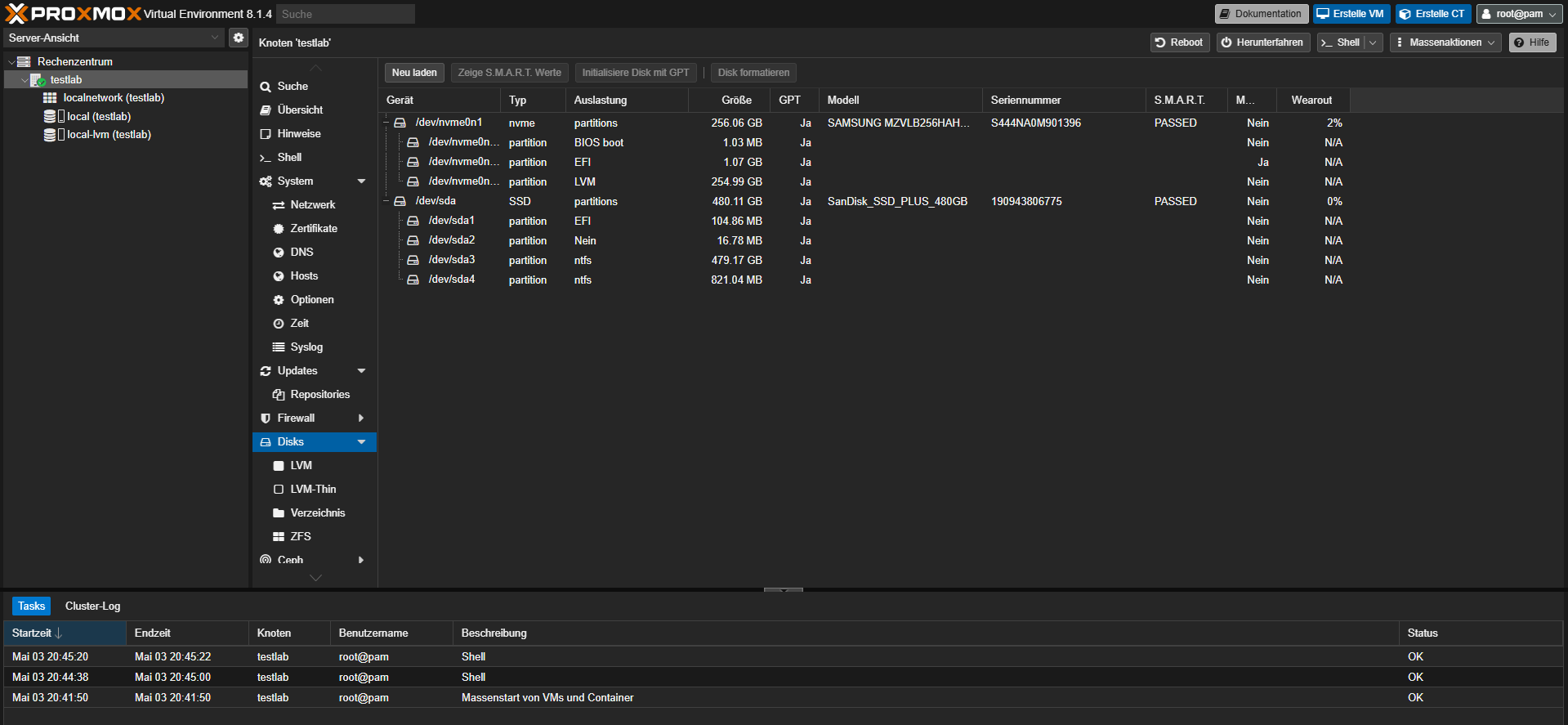
Task: Click the LVM-Thin outline square icon
Action: pyautogui.click(x=279, y=490)
